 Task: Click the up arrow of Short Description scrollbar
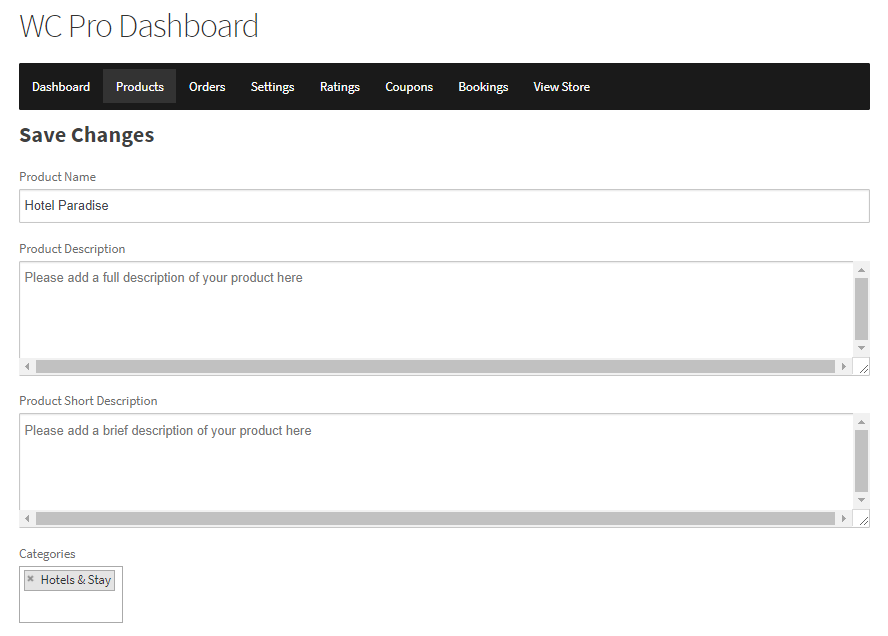862,420
